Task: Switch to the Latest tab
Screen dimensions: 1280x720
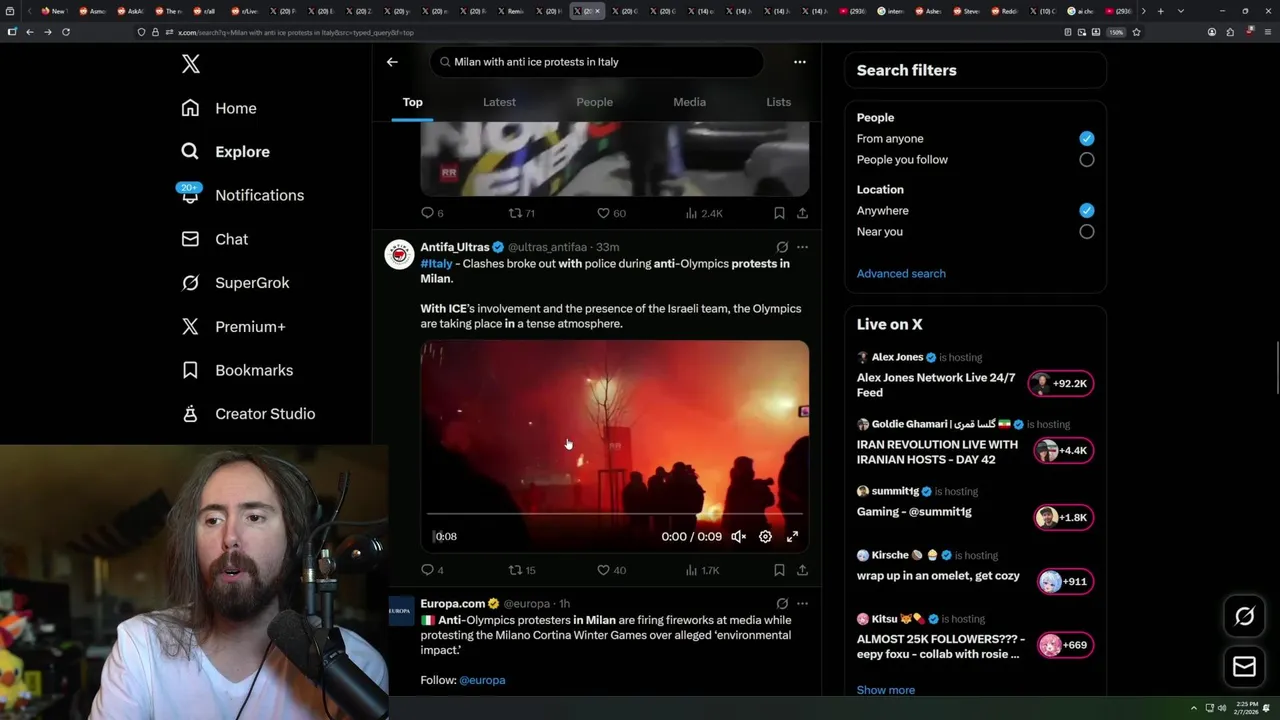Action: coord(499,102)
